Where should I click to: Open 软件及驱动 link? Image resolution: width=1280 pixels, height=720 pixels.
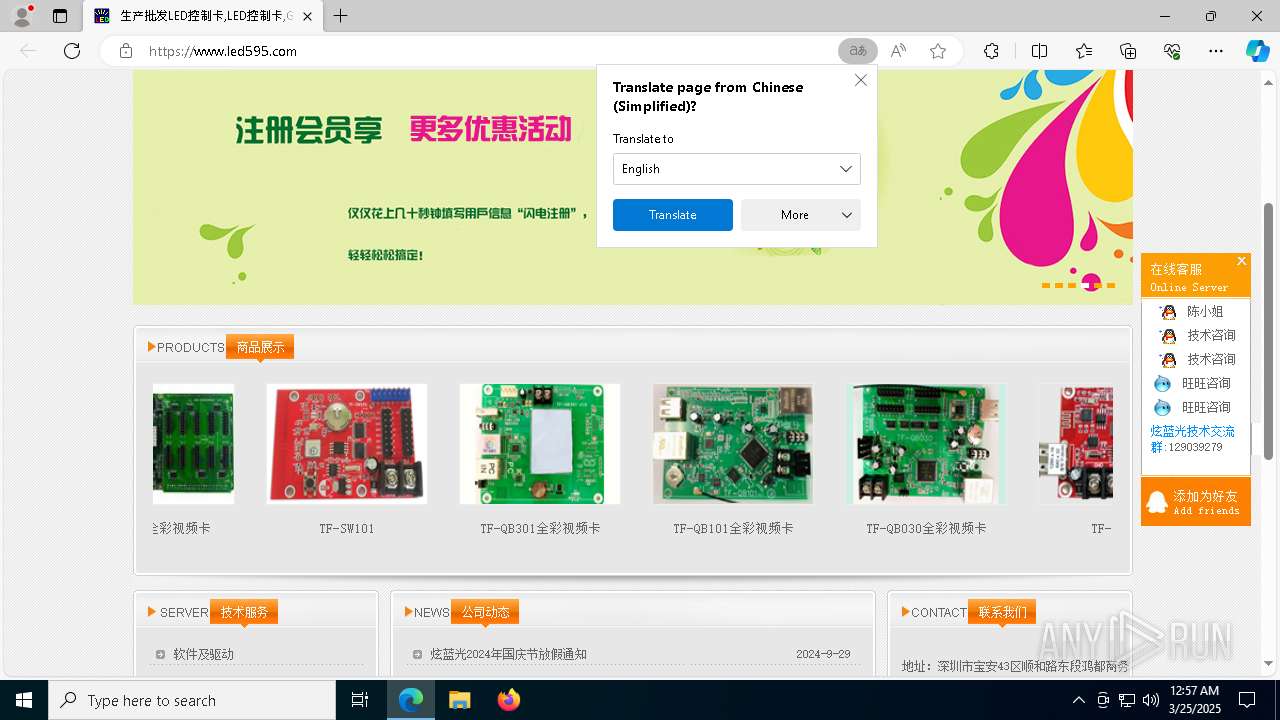[203, 654]
